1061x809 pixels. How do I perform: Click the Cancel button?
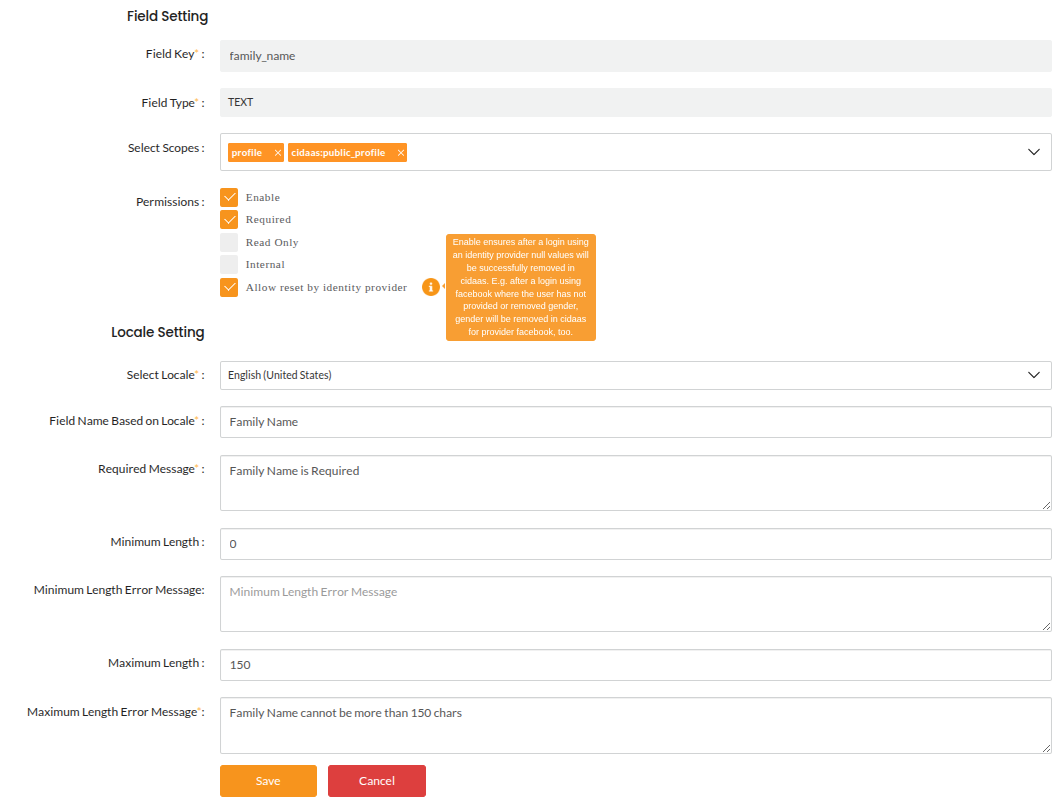click(376, 781)
